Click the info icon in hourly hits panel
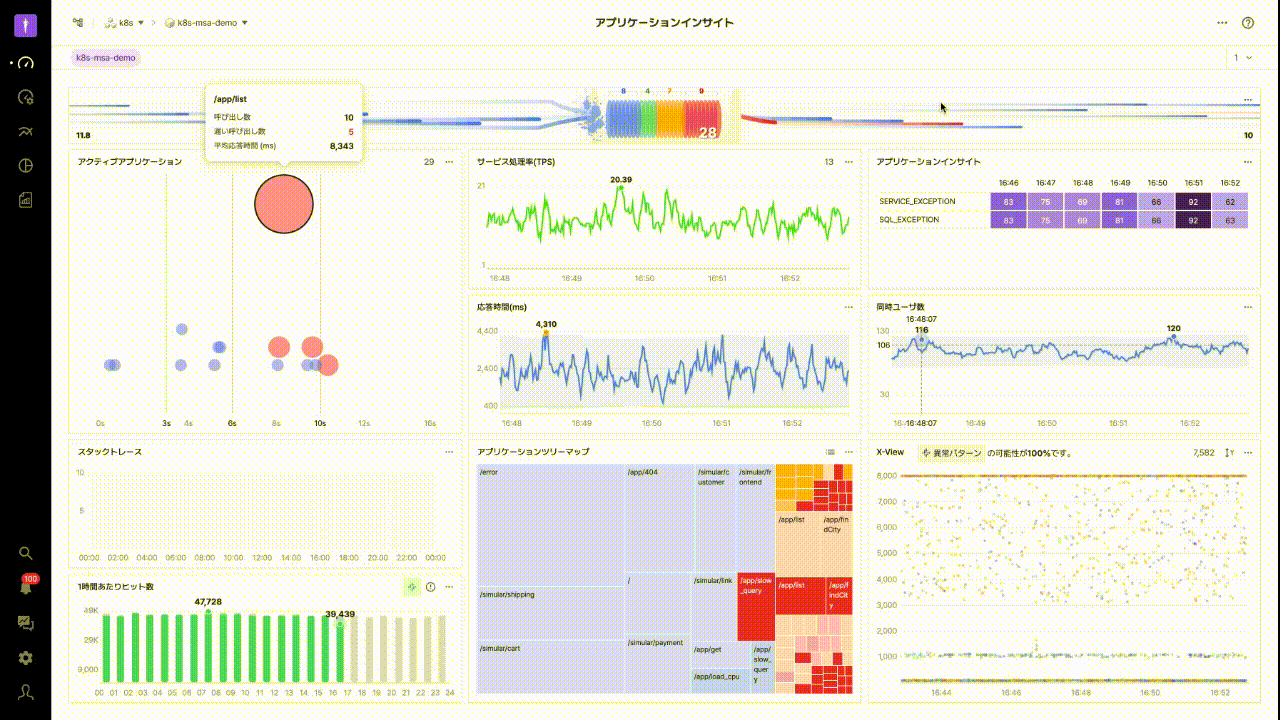The height and width of the screenshot is (720, 1280). coord(430,587)
